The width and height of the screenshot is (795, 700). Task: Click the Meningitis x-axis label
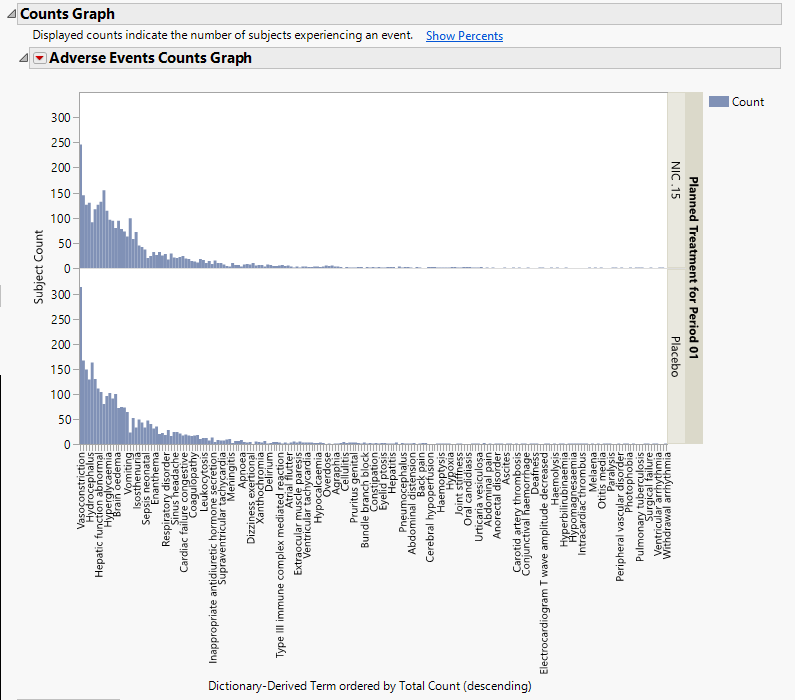(232, 476)
